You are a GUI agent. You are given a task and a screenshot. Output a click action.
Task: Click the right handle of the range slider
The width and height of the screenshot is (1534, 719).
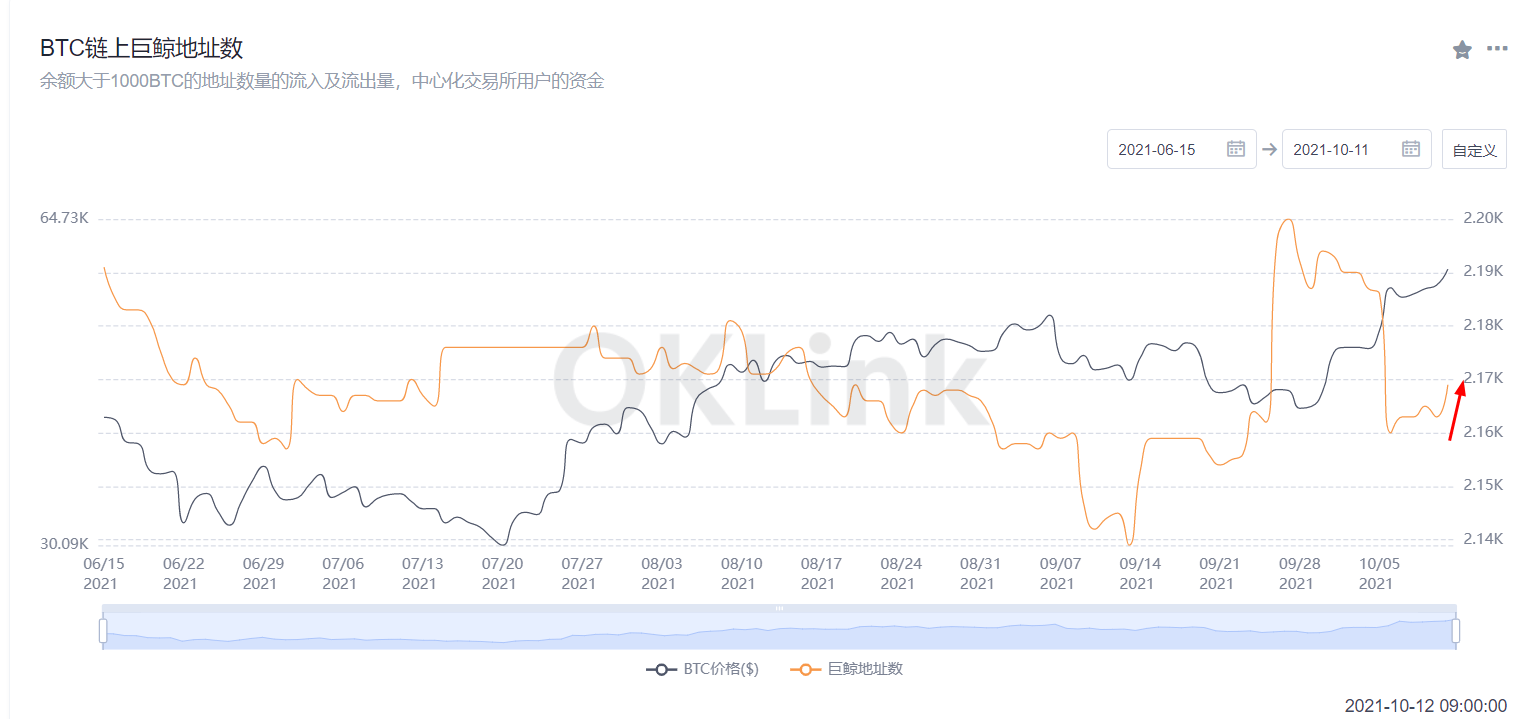tap(1456, 631)
